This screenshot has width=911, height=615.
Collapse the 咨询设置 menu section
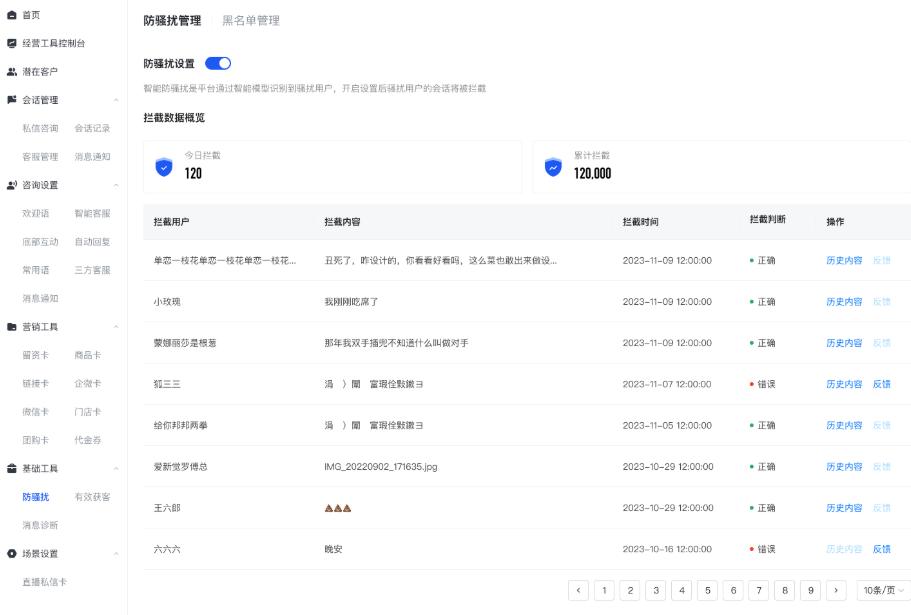[x=116, y=185]
